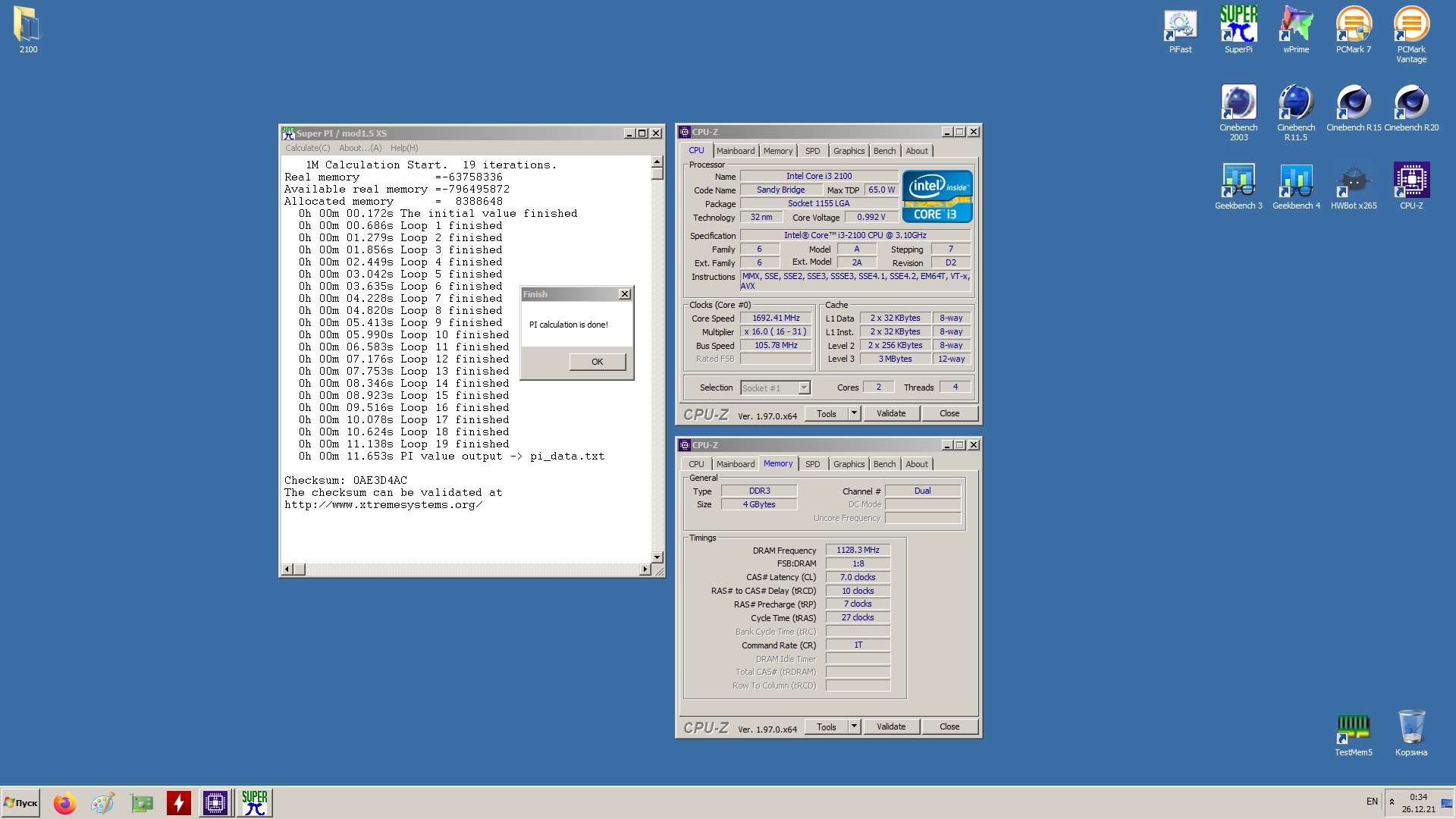Open the Recycle Bin (Корзина)
This screenshot has width=1456, height=819.
tap(1411, 733)
